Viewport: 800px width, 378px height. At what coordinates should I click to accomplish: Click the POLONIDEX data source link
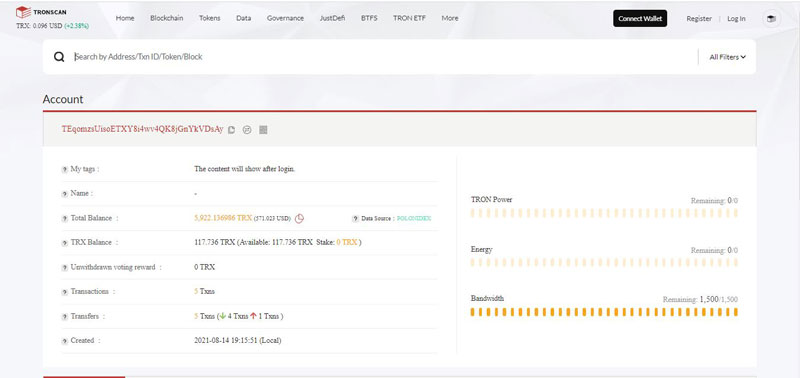tap(414, 218)
